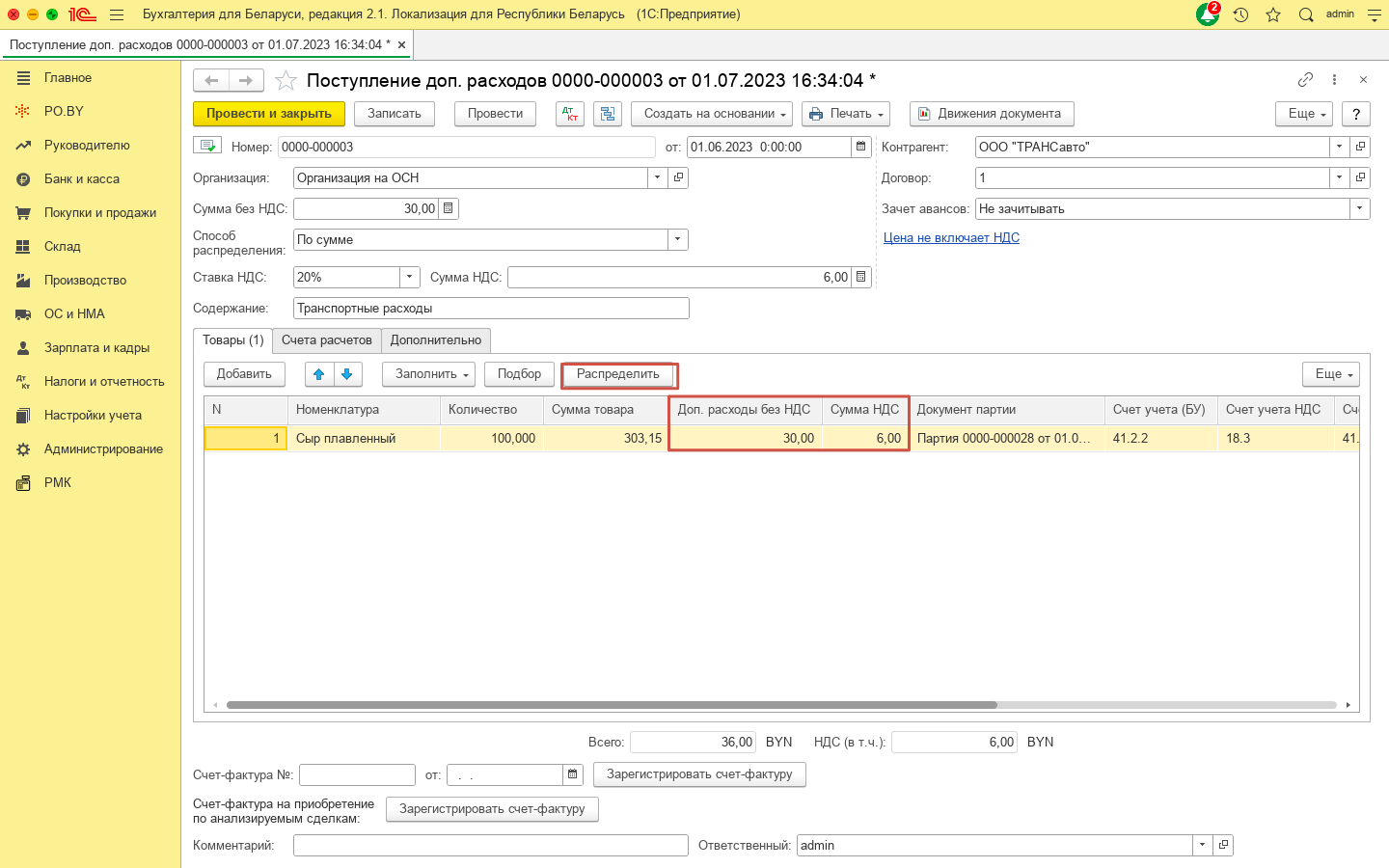Click the document structure icon beside Дт/Кт
This screenshot has height=868, width=1389.
tap(607, 114)
